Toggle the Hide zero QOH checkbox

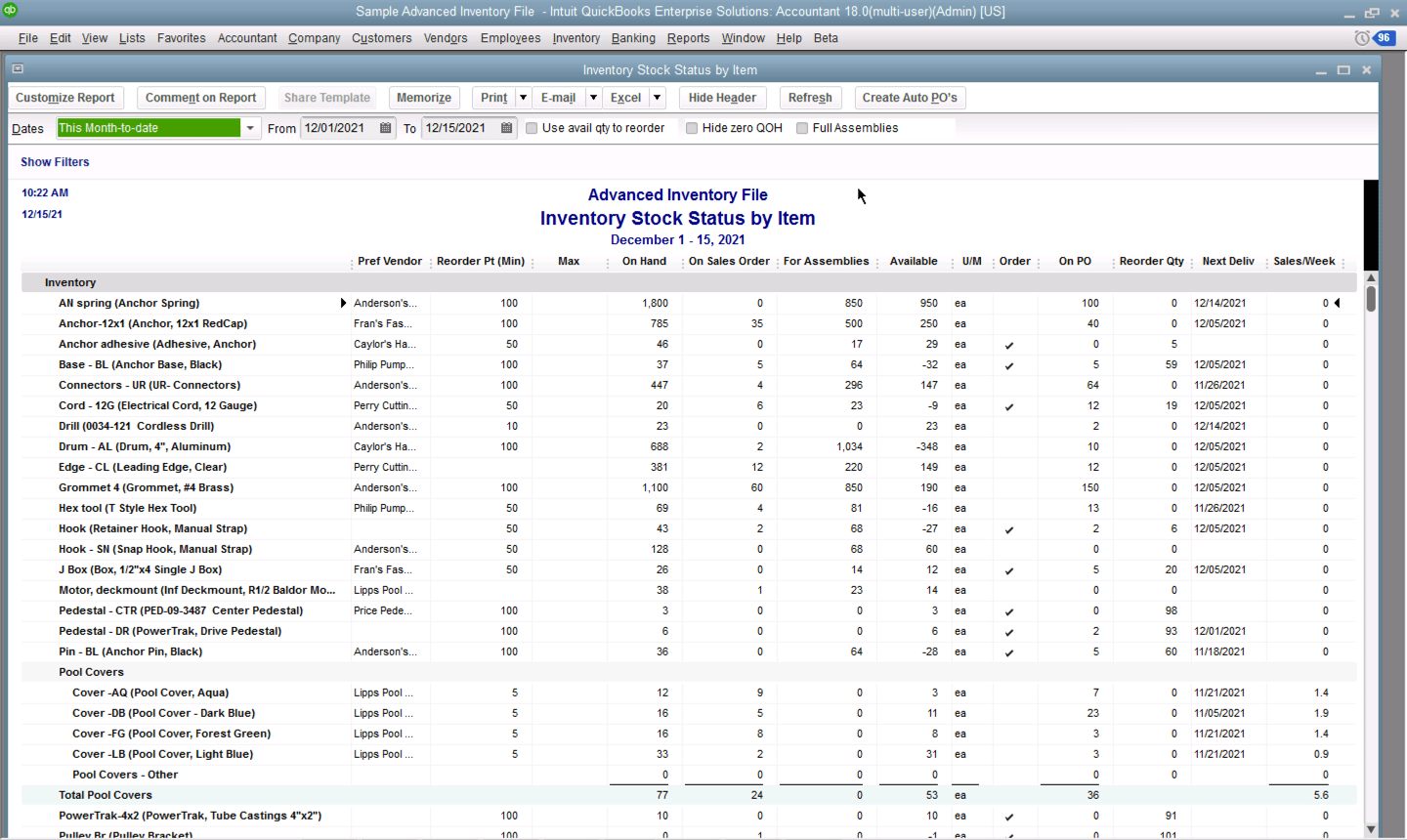(692, 128)
